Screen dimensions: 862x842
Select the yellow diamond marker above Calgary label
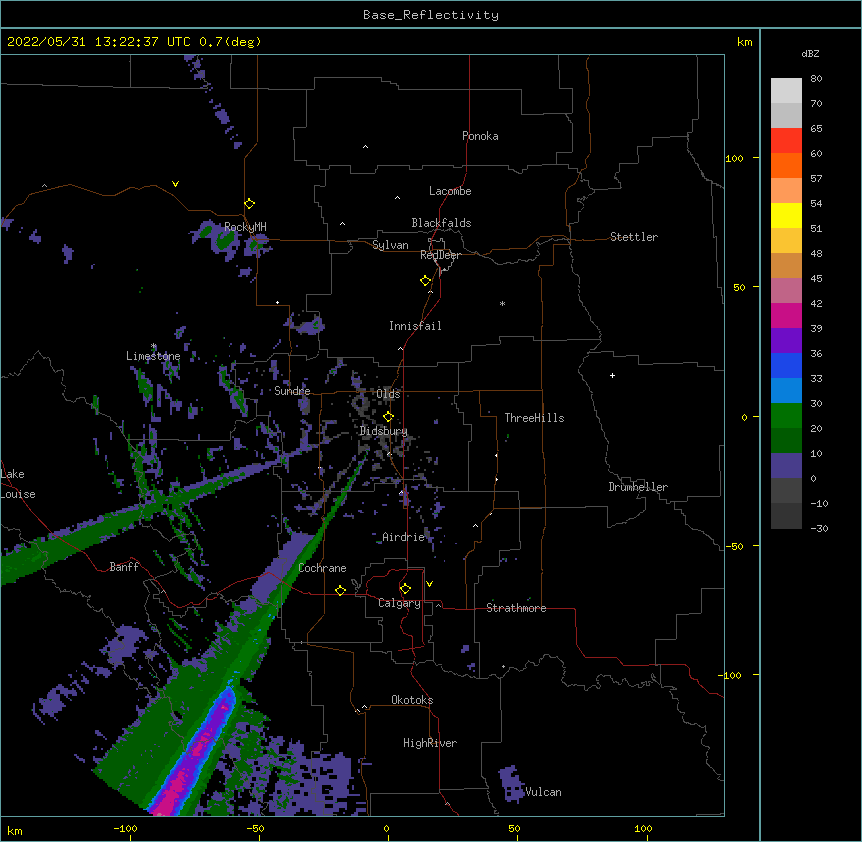[405, 589]
